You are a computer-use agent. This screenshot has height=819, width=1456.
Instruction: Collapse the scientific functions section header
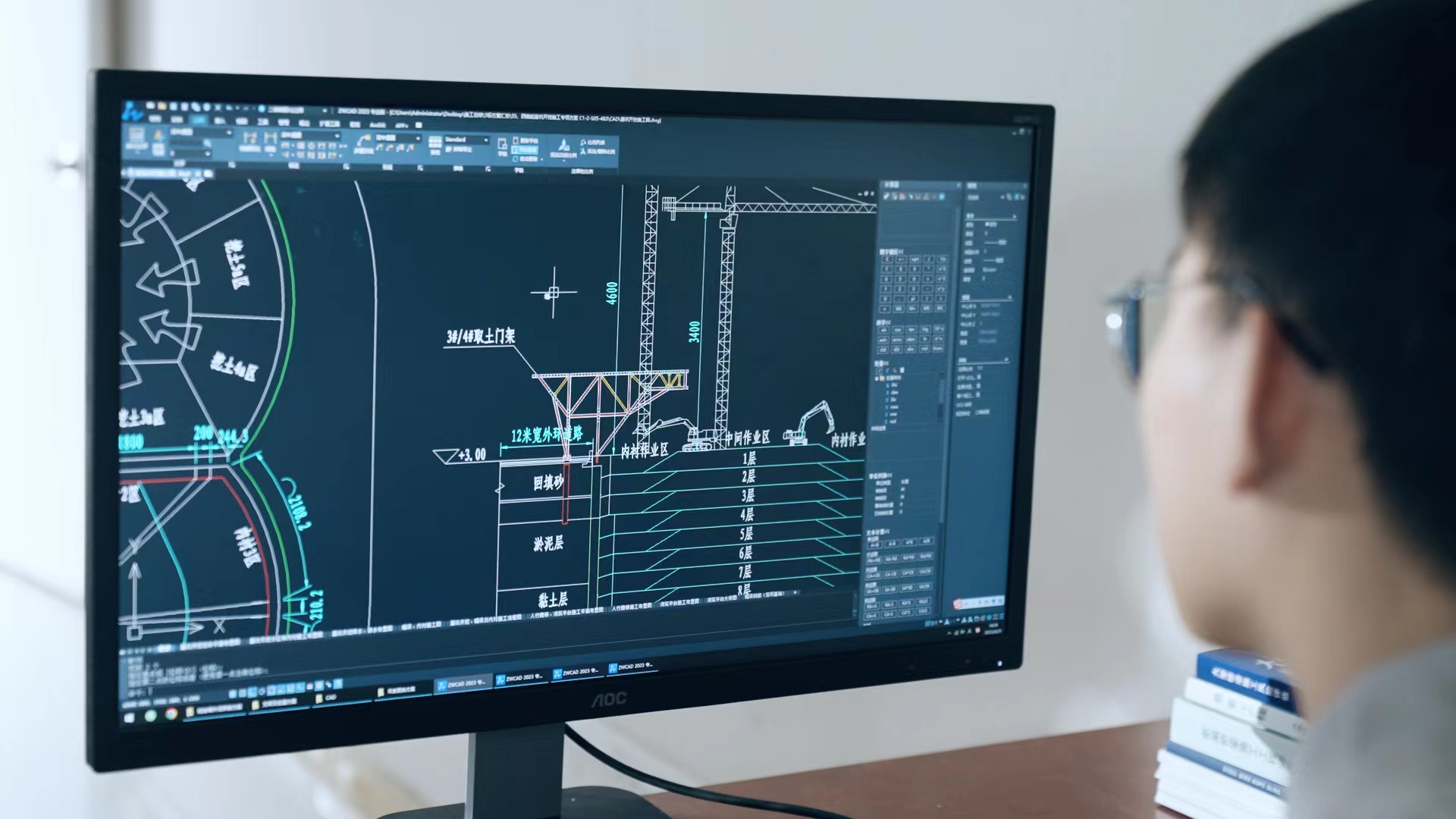(883, 323)
